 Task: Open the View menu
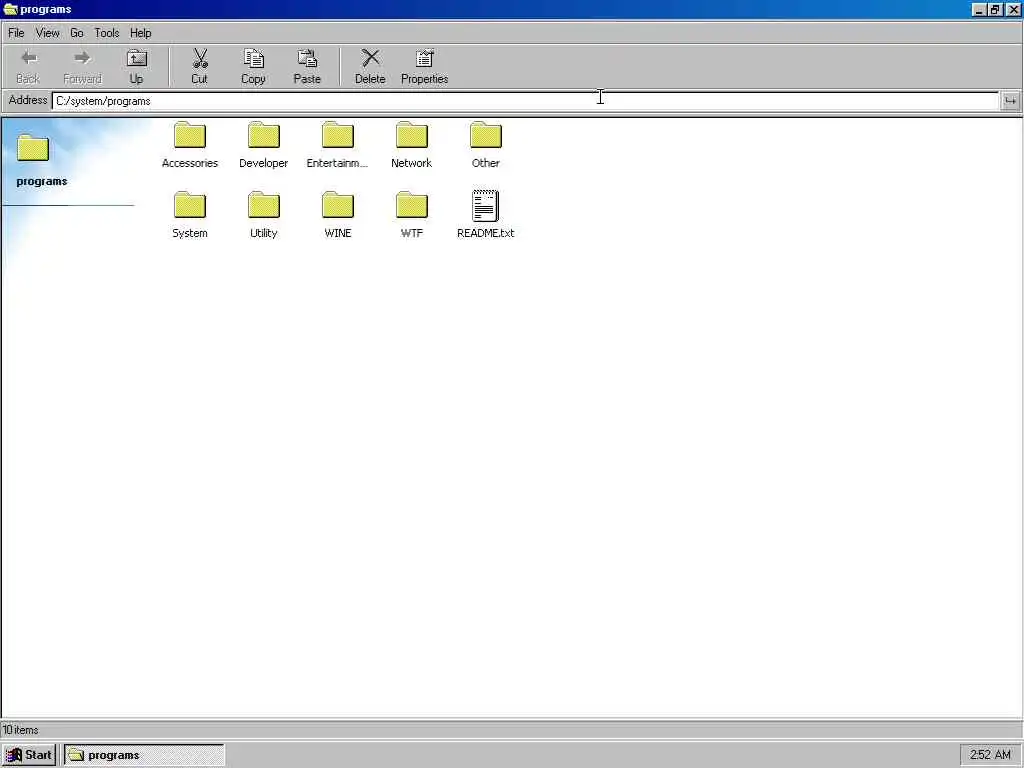(48, 33)
